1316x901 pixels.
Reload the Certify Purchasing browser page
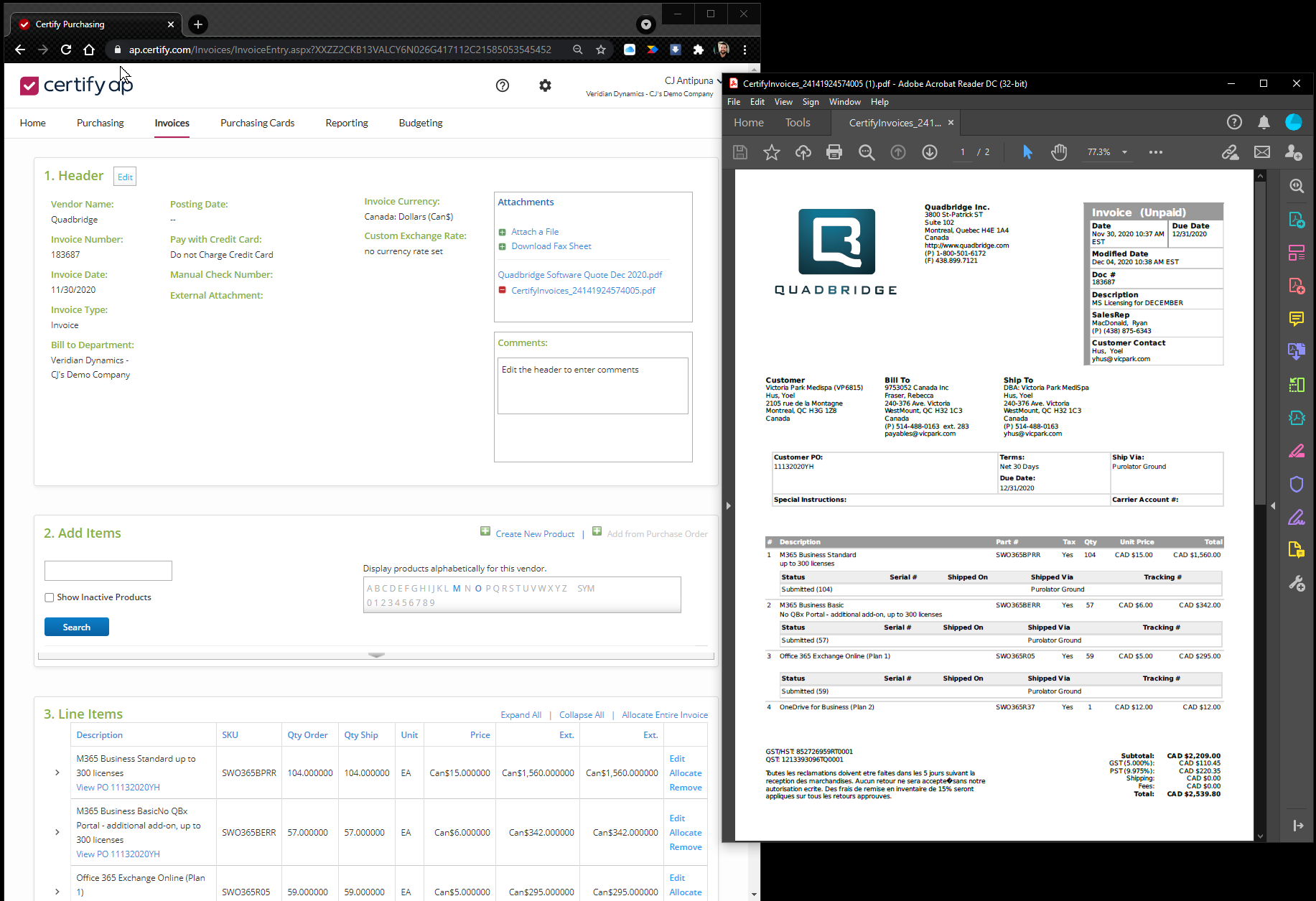[66, 50]
